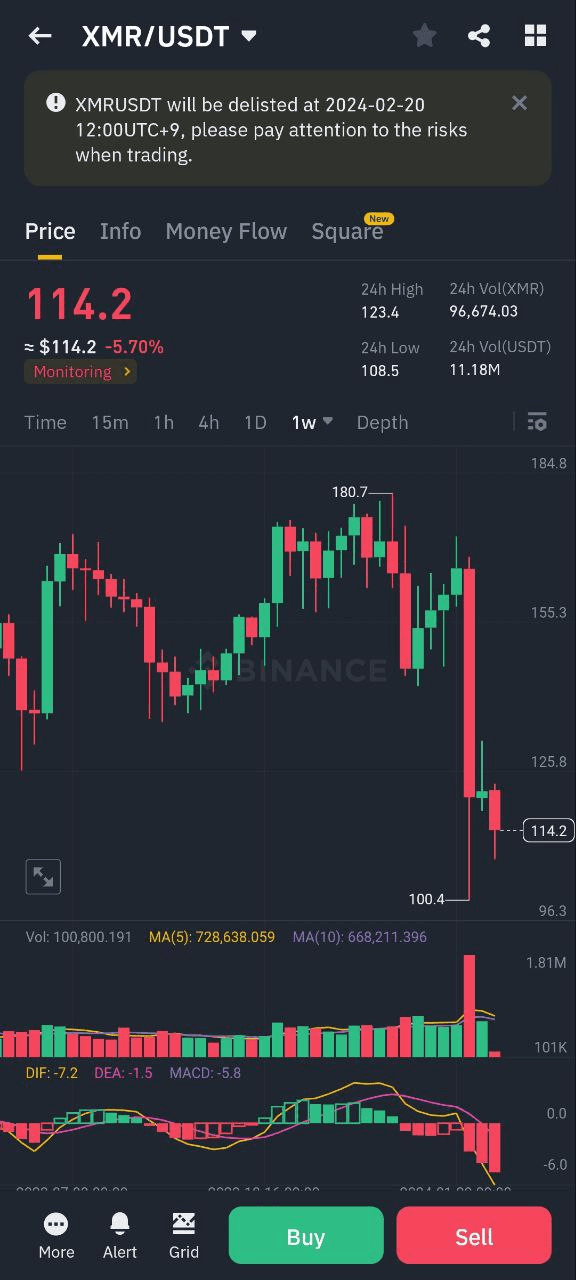Image resolution: width=576 pixels, height=1280 pixels.
Task: Expand the XMR/USDT pair selector dropdown
Action: (249, 36)
